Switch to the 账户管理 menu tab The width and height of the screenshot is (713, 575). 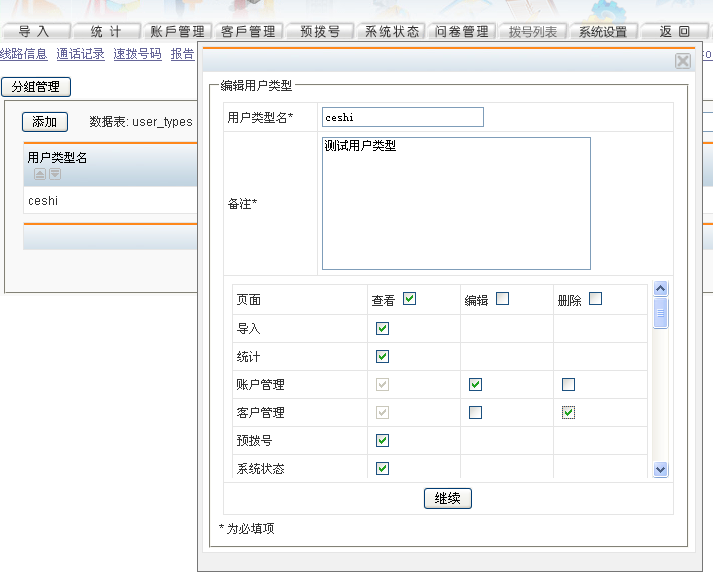tap(177, 32)
